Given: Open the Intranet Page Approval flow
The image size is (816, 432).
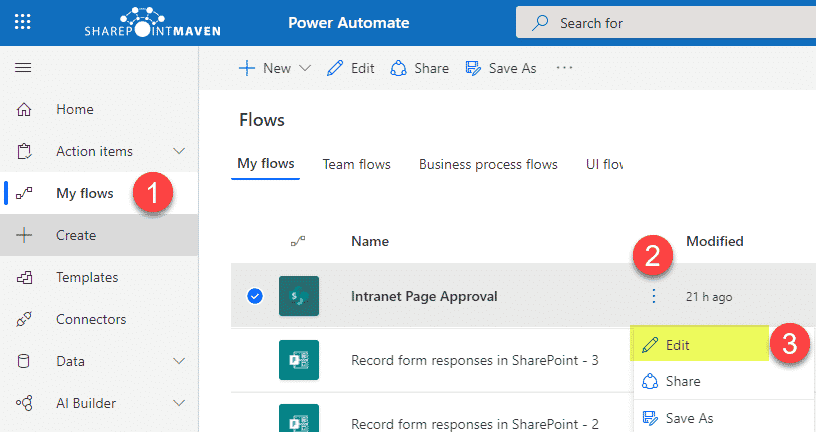Looking at the screenshot, I should click(x=424, y=296).
